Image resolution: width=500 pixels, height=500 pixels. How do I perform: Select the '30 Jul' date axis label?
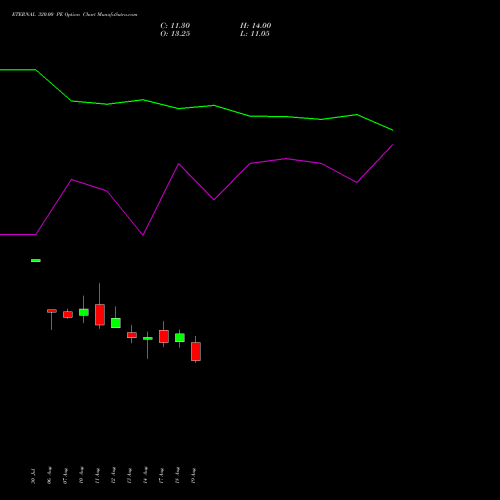(x=33, y=477)
